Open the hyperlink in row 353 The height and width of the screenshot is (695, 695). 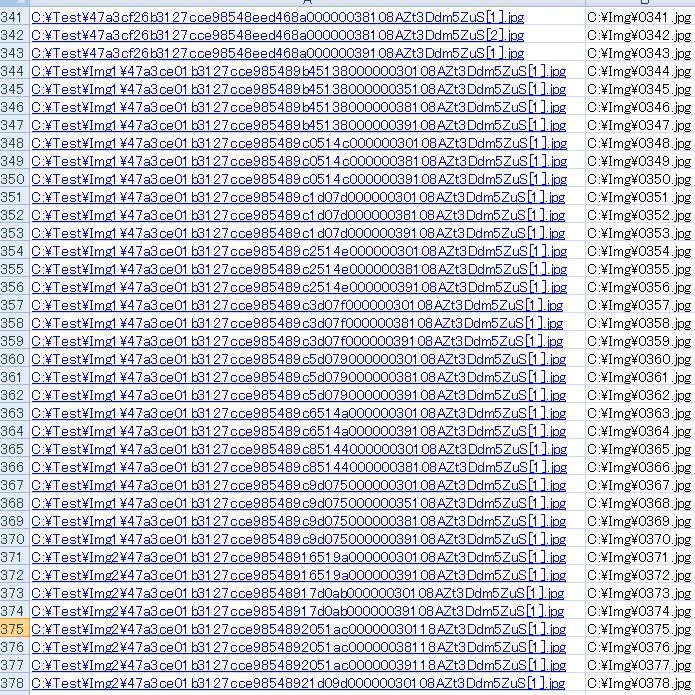tap(298, 233)
